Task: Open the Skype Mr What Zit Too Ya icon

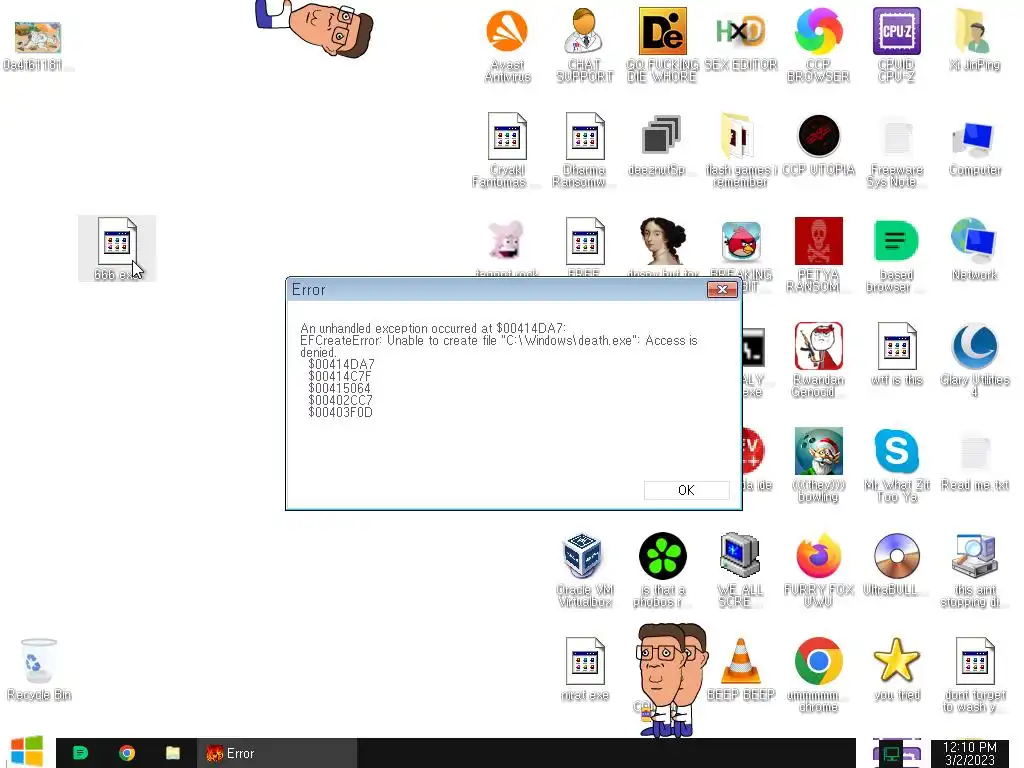Action: point(897,465)
